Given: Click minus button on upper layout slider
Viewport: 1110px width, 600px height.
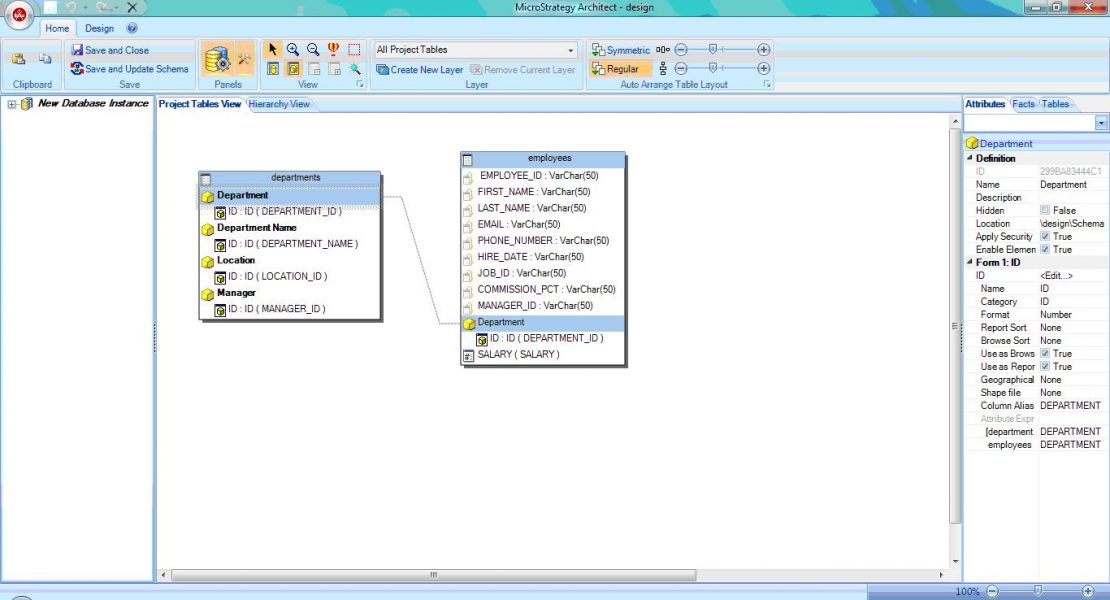Looking at the screenshot, I should 681,50.
